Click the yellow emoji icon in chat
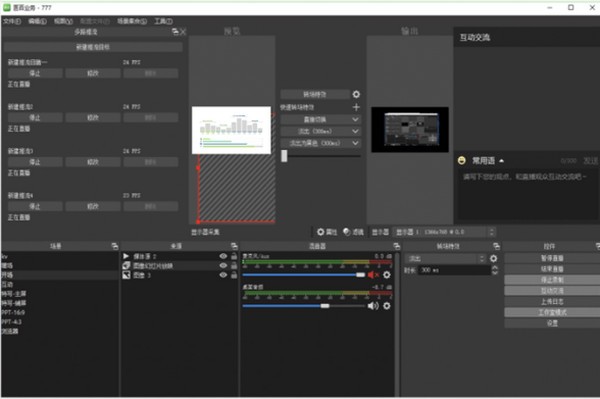The height and width of the screenshot is (399, 600). pyautogui.click(x=462, y=161)
